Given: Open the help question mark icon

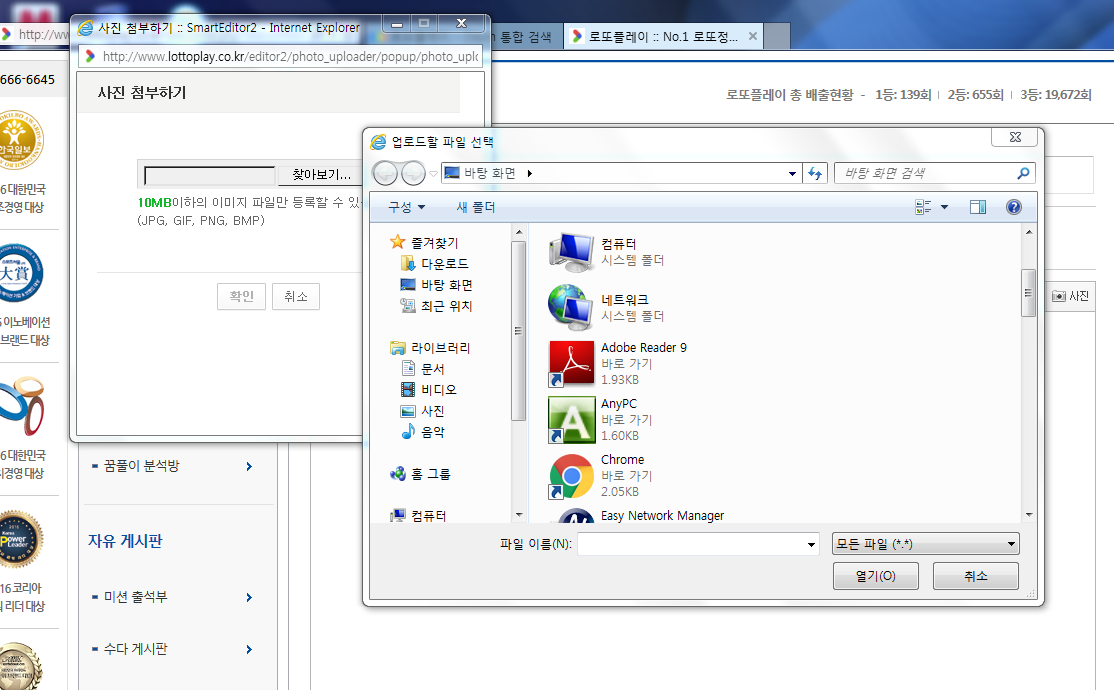Looking at the screenshot, I should coord(1013,207).
